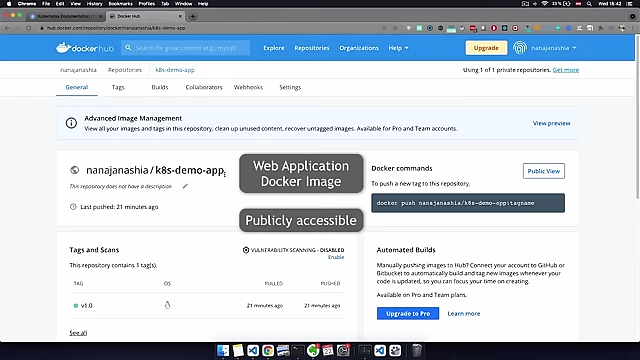Open the Profiles menu in the menu bar
Viewport: 640px width, 360px height.
point(147,4)
